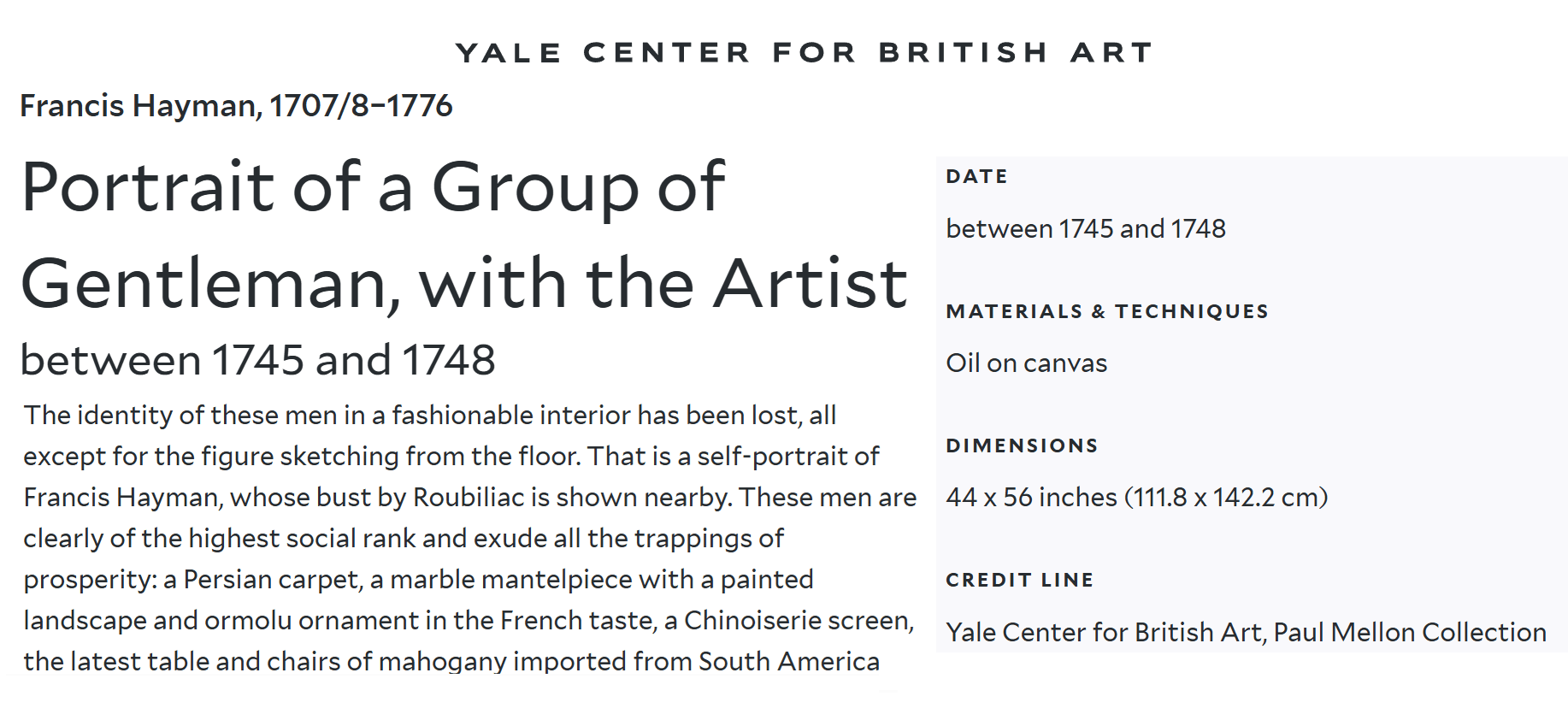The image size is (1568, 720).
Task: Click the description's first line about lost identity
Action: click(x=430, y=415)
